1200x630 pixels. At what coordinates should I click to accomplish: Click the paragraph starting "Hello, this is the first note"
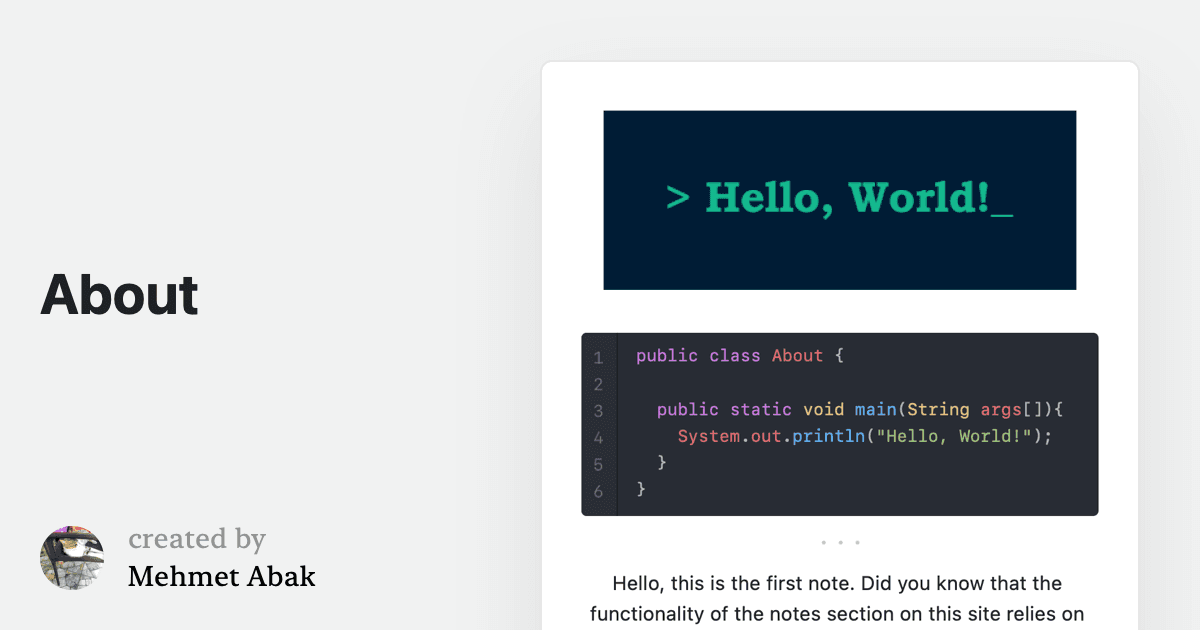(837, 598)
